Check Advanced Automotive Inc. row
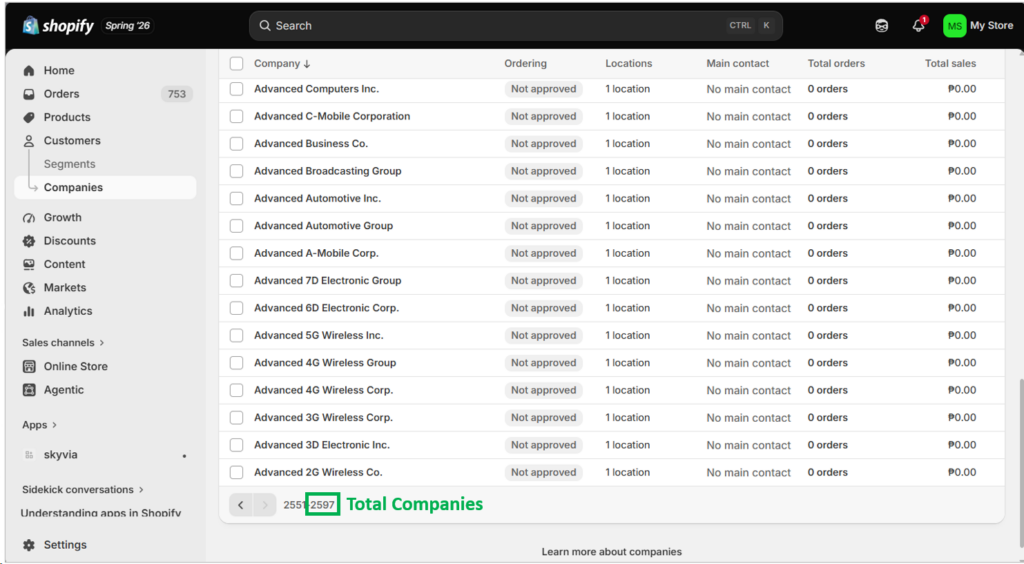Image resolution: width=1024 pixels, height=564 pixels. [x=236, y=198]
